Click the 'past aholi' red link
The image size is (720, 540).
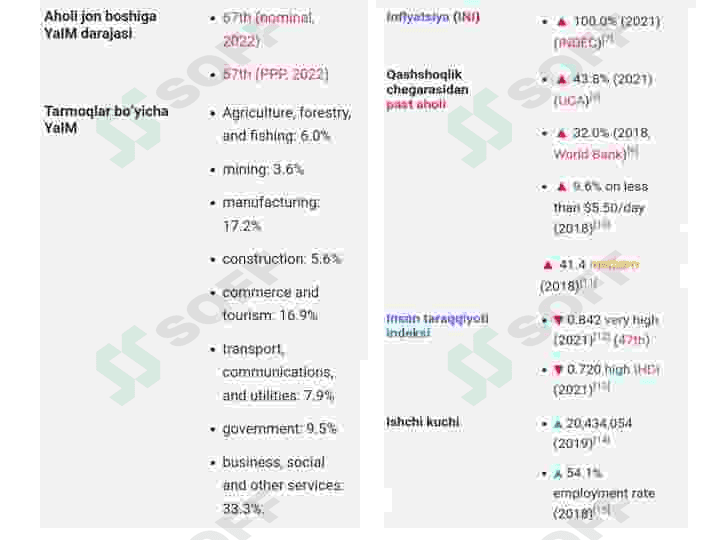click(x=416, y=104)
